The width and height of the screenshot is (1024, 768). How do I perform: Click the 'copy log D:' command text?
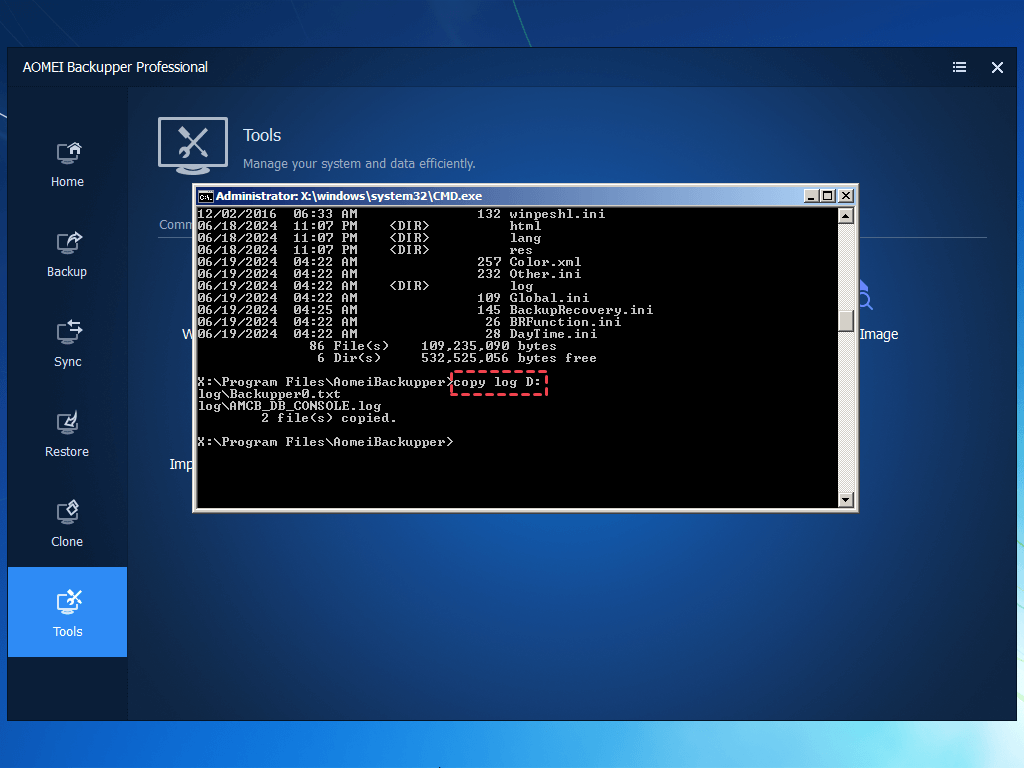pos(498,382)
